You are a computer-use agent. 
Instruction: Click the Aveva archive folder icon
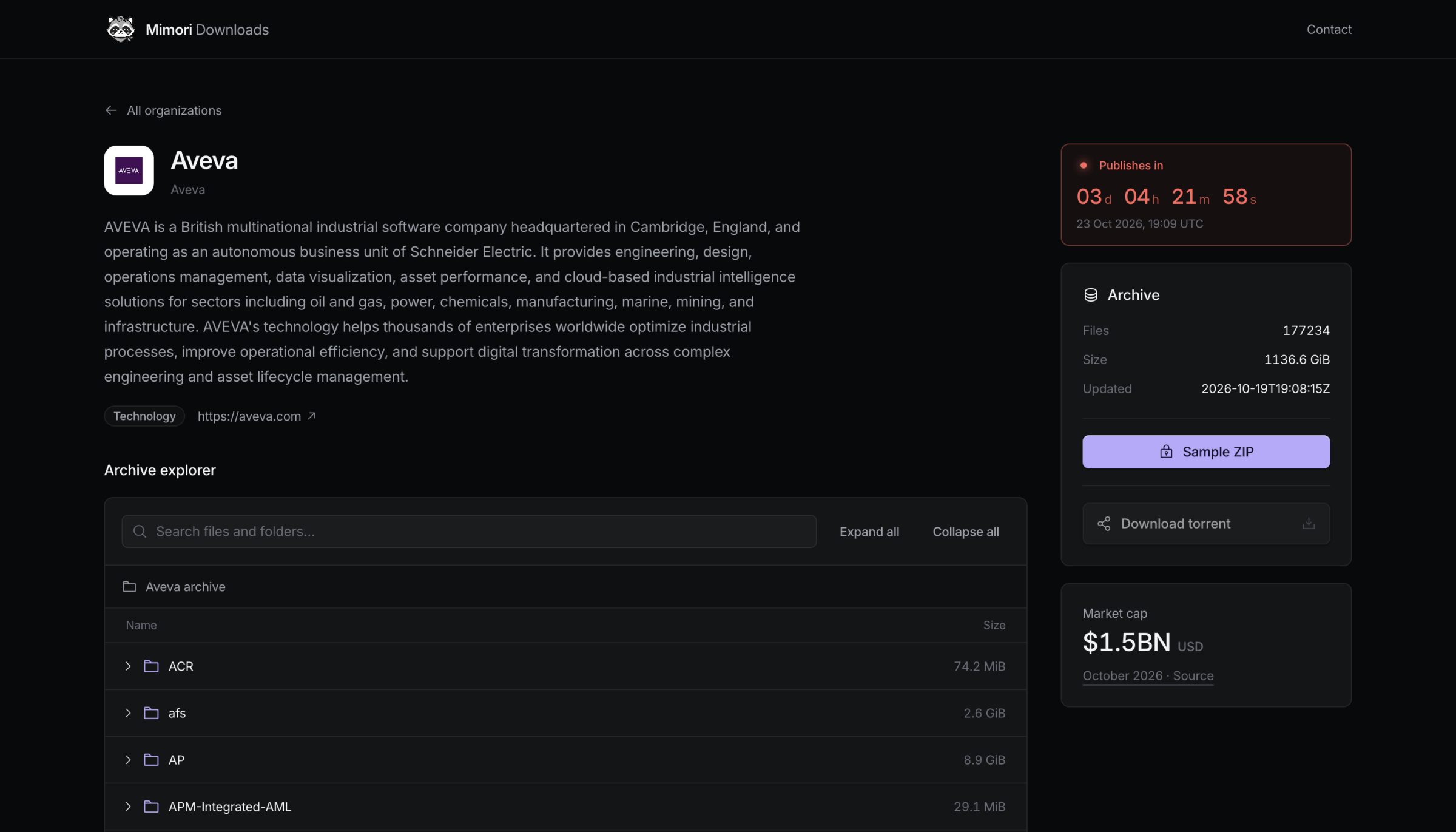point(129,587)
